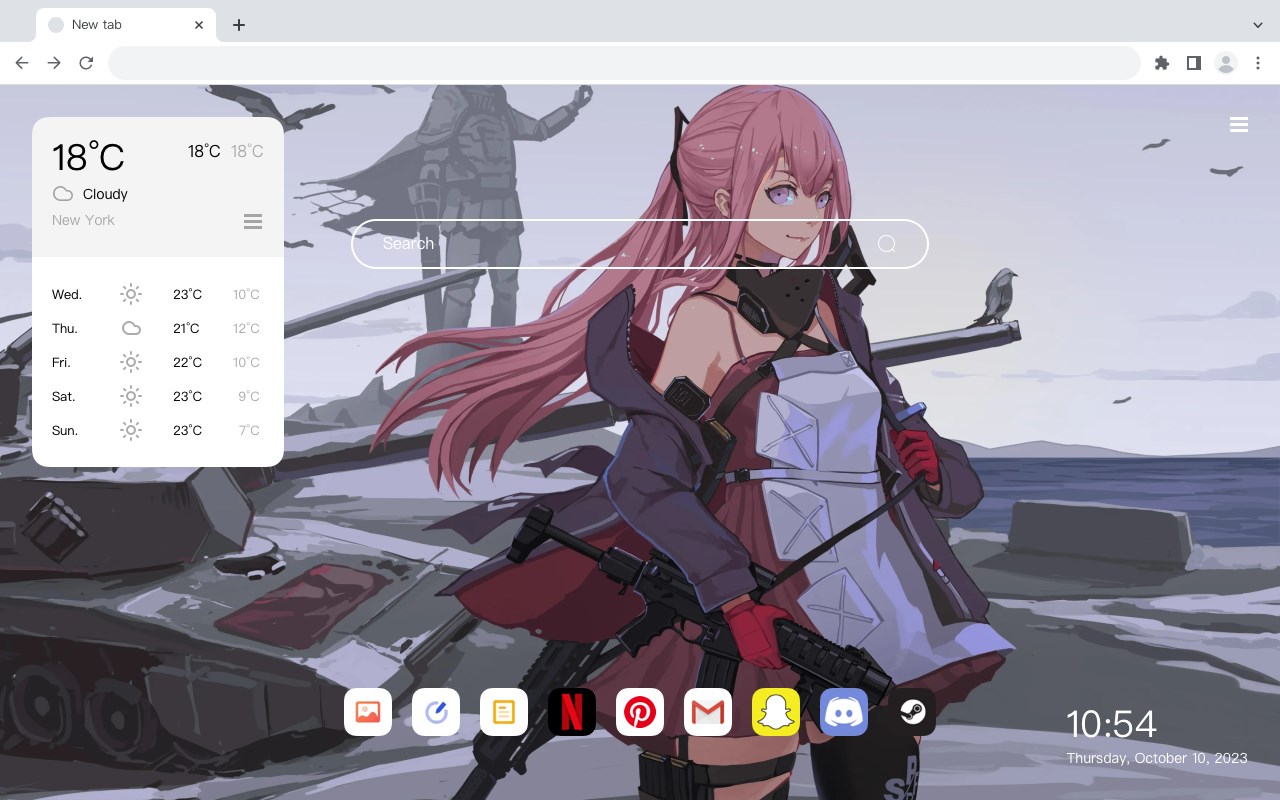Toggle the browser side panel icon

(x=1193, y=63)
